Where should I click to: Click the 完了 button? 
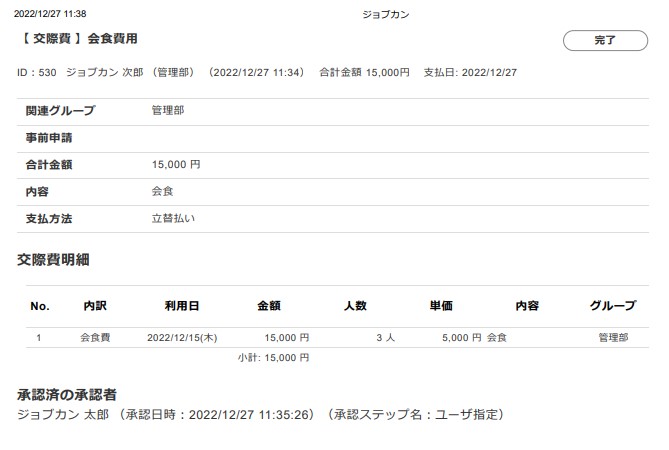(605, 40)
